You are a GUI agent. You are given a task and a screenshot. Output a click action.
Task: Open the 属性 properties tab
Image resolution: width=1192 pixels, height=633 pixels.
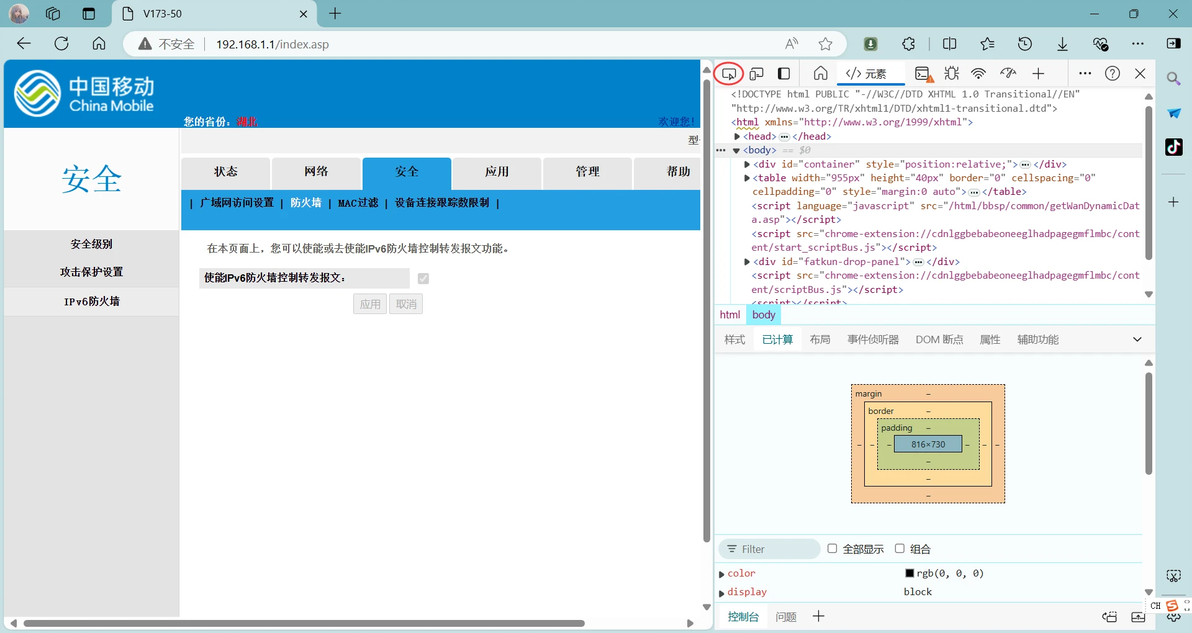990,340
